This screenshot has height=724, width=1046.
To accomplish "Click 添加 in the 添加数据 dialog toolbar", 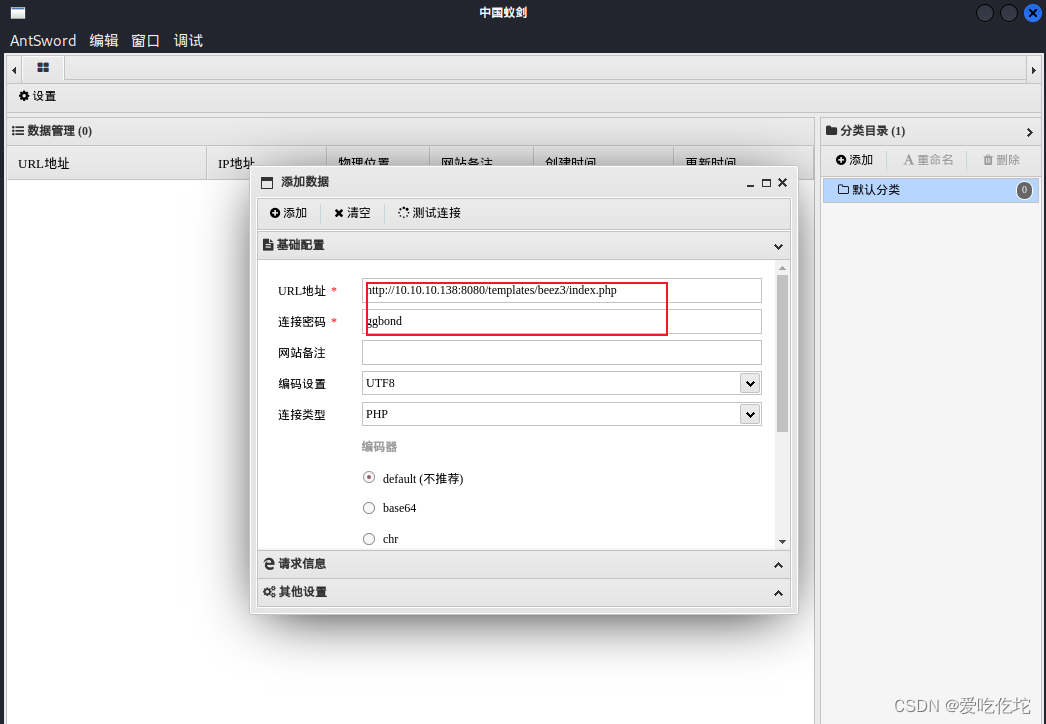I will 288,213.
